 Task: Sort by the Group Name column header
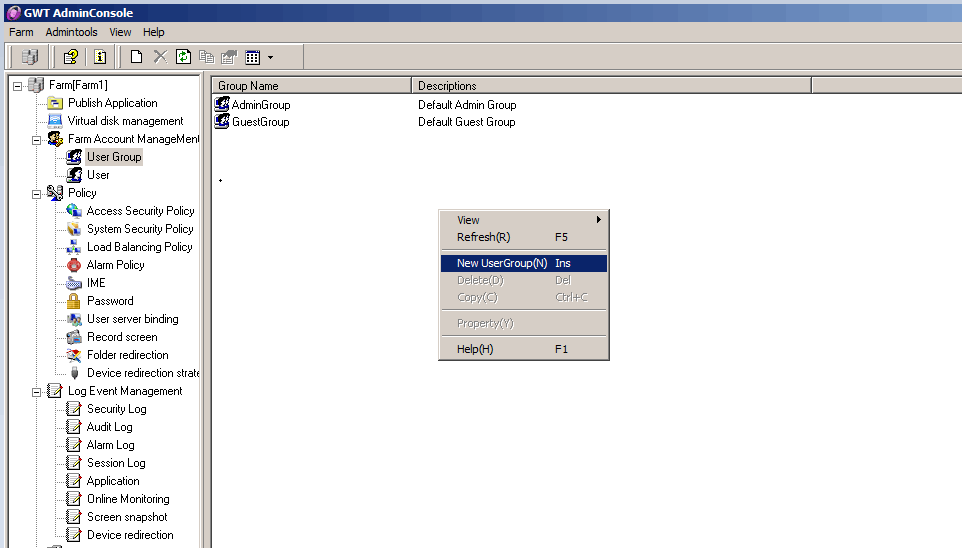pyautogui.click(x=310, y=86)
